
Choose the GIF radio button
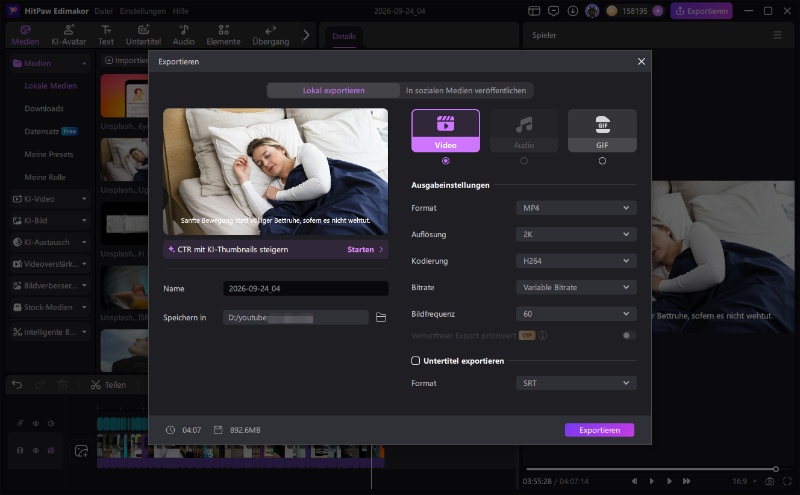tap(602, 161)
